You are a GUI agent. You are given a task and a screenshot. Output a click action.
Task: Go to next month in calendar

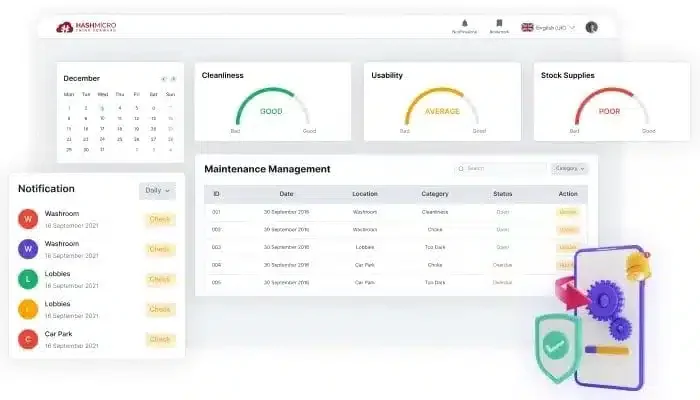(173, 79)
